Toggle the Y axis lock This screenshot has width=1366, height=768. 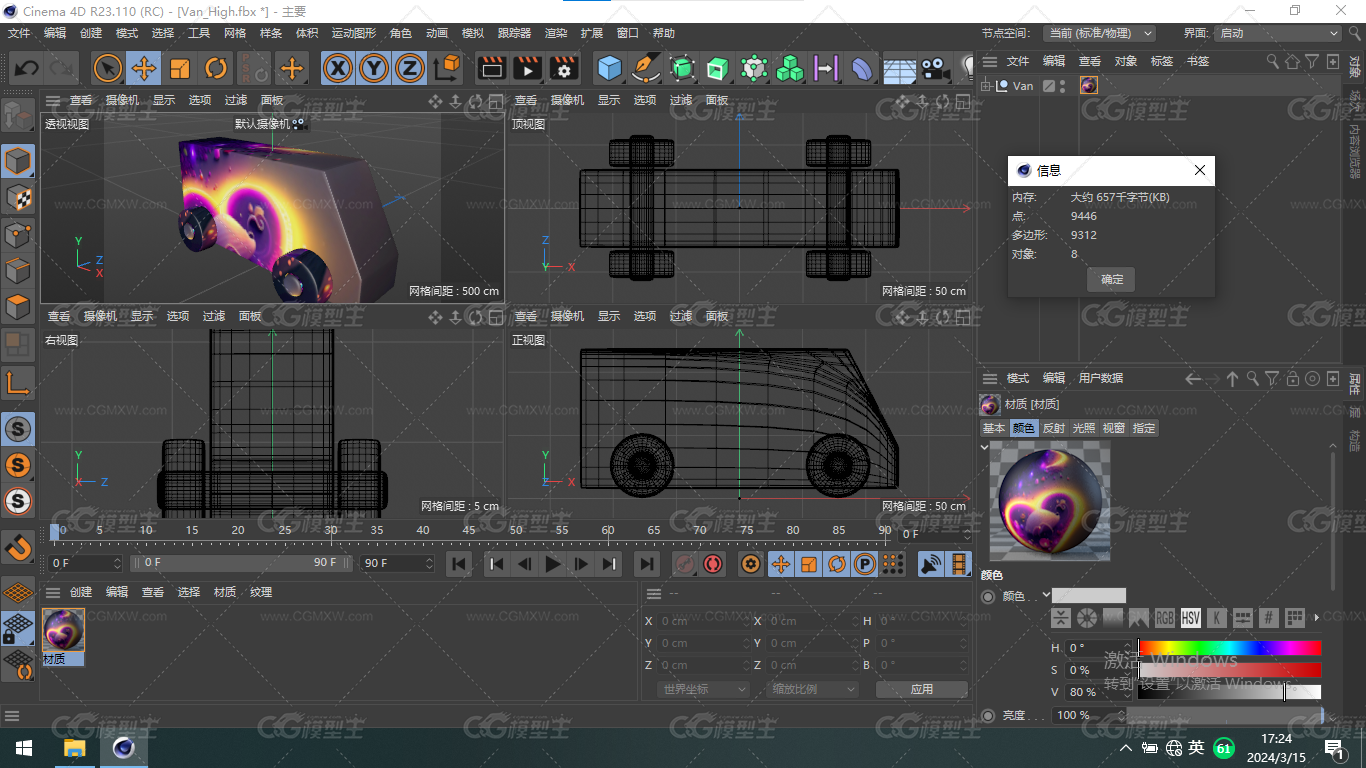click(374, 68)
